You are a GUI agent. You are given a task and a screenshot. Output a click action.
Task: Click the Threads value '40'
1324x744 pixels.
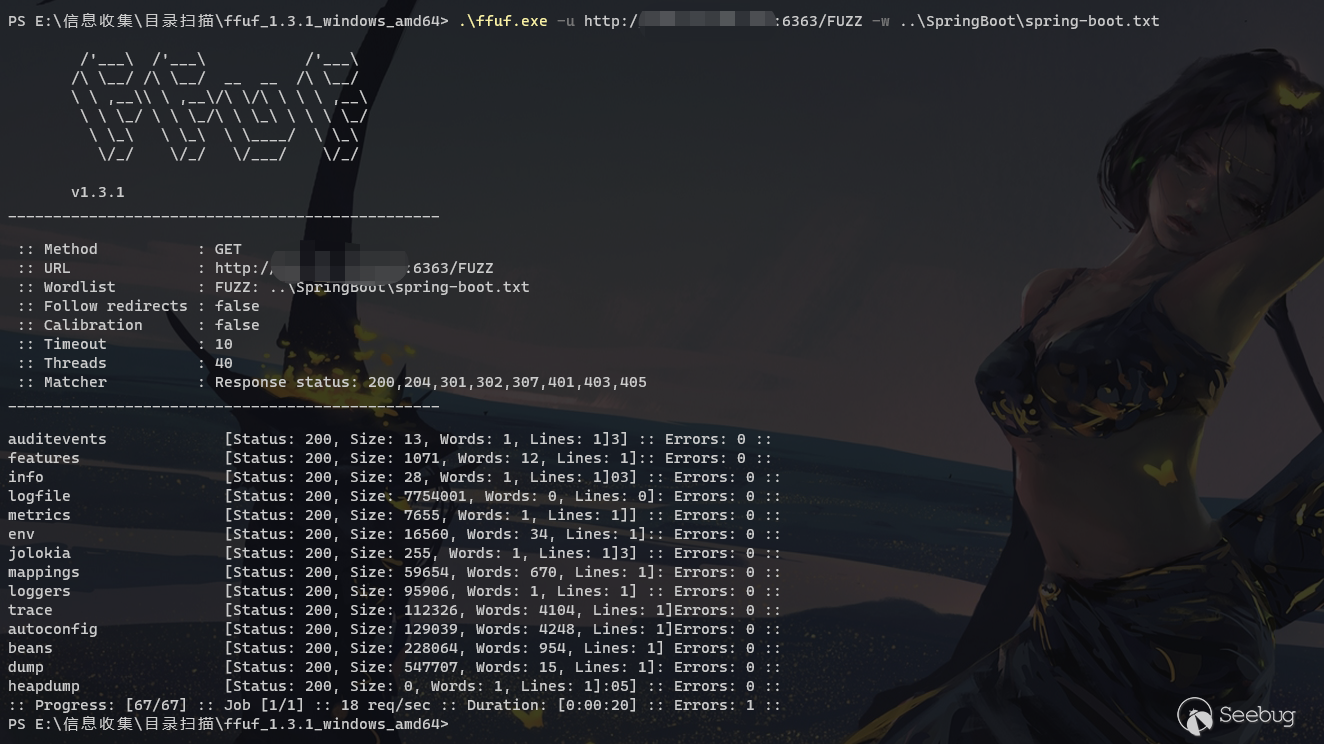[x=224, y=363]
